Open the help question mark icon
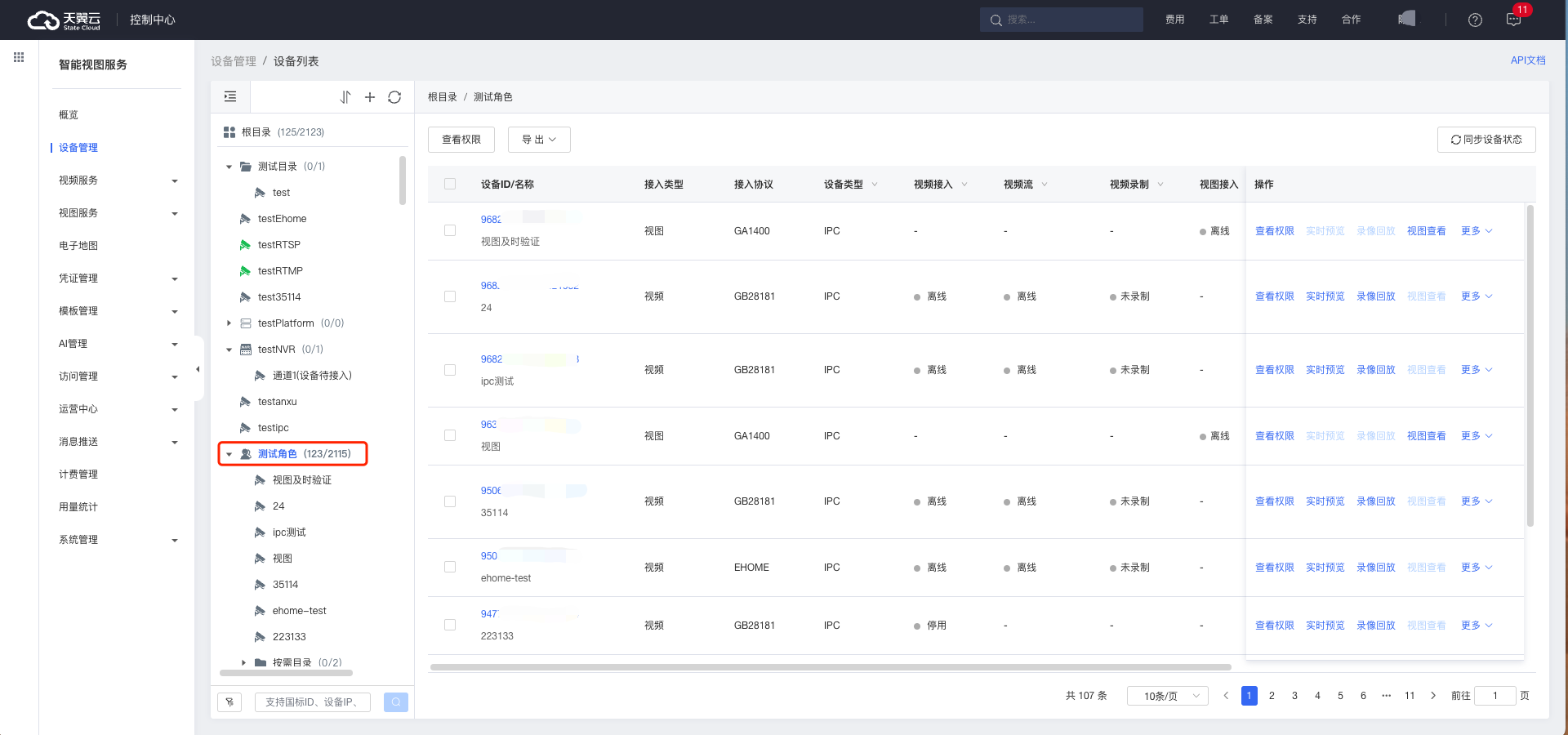 tap(1475, 20)
